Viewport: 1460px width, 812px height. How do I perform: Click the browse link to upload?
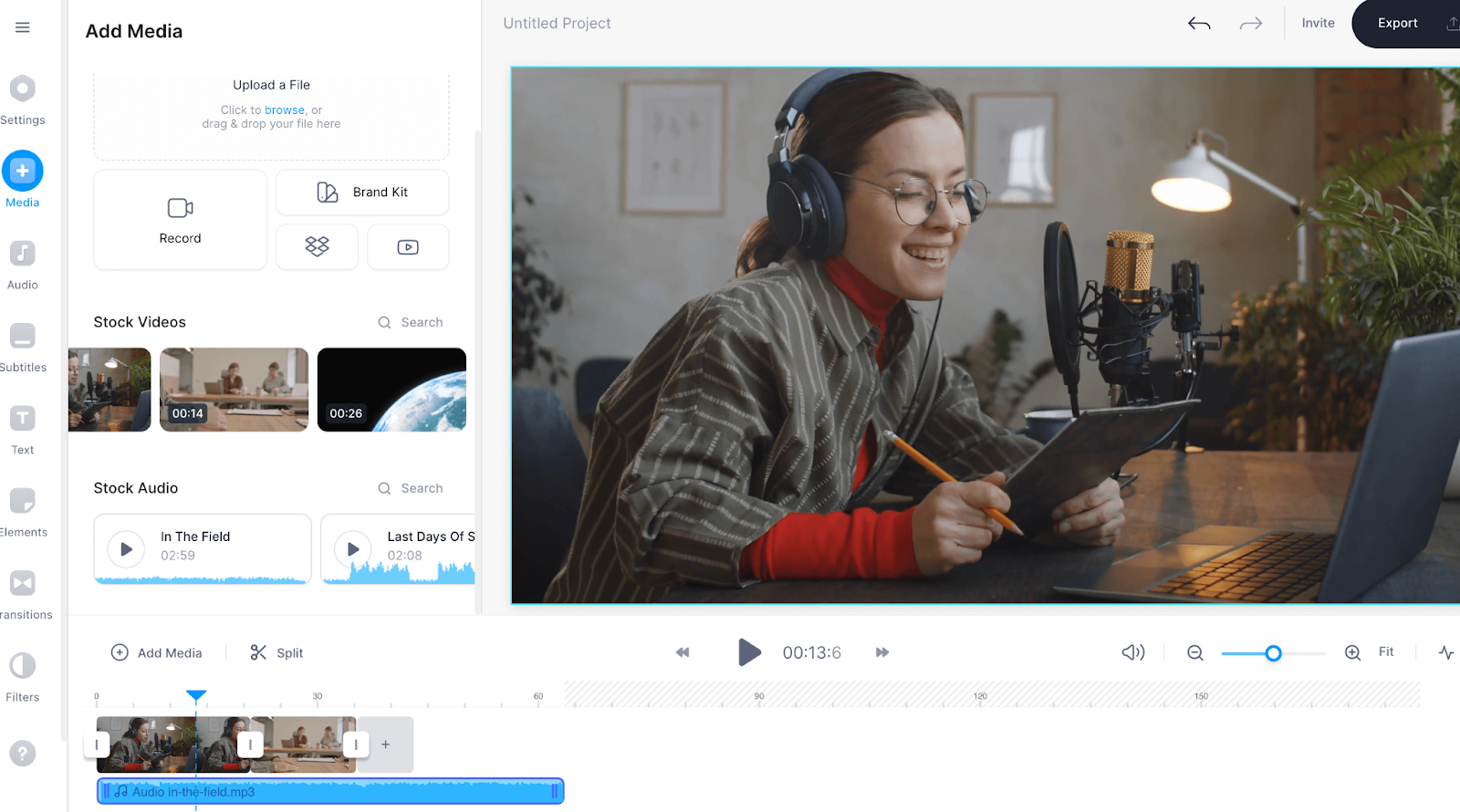pos(285,109)
